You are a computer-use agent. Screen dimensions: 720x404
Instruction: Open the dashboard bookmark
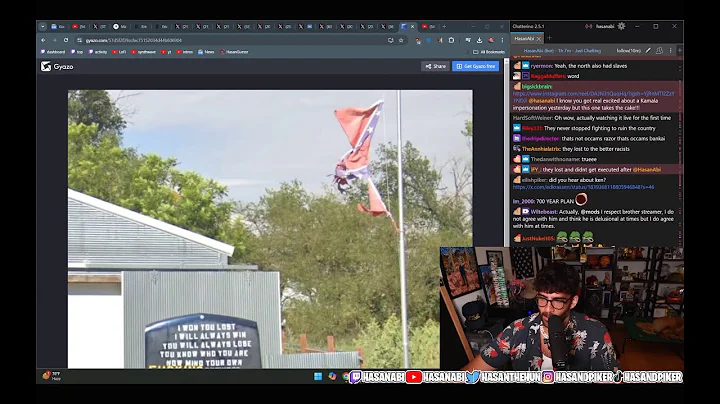click(53, 52)
